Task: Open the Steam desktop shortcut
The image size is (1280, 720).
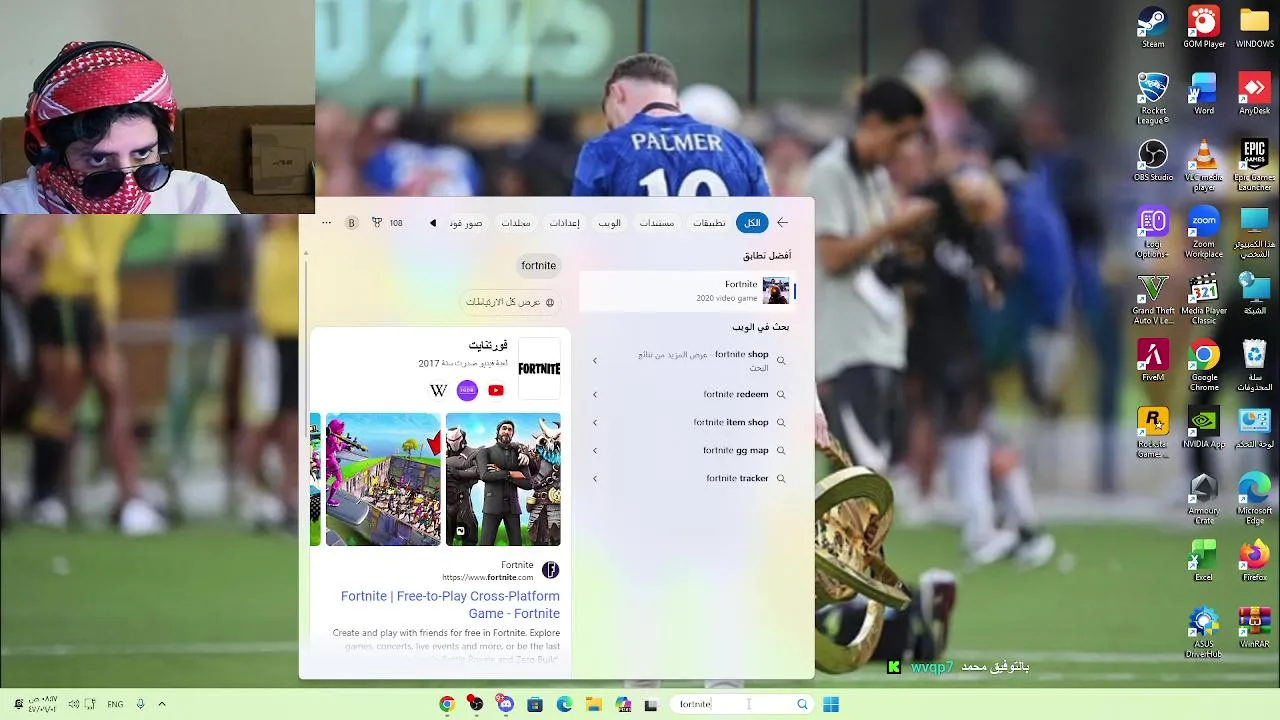Action: [x=1153, y=27]
